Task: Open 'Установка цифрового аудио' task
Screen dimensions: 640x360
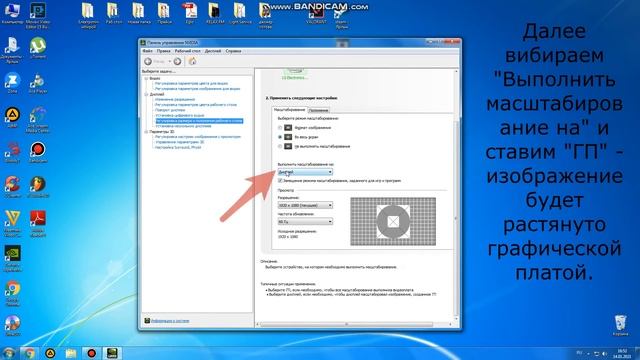Action: click(x=180, y=115)
